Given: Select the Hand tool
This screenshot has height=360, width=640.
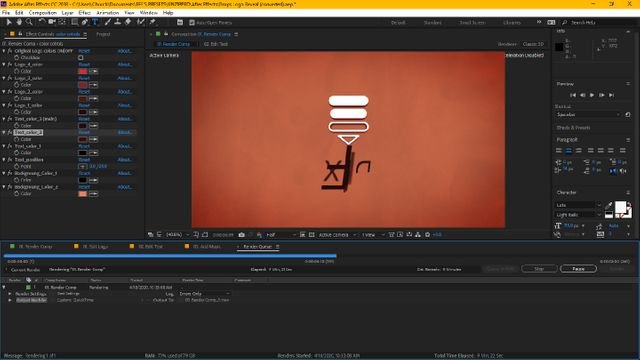Looking at the screenshot, I should tap(19, 22).
